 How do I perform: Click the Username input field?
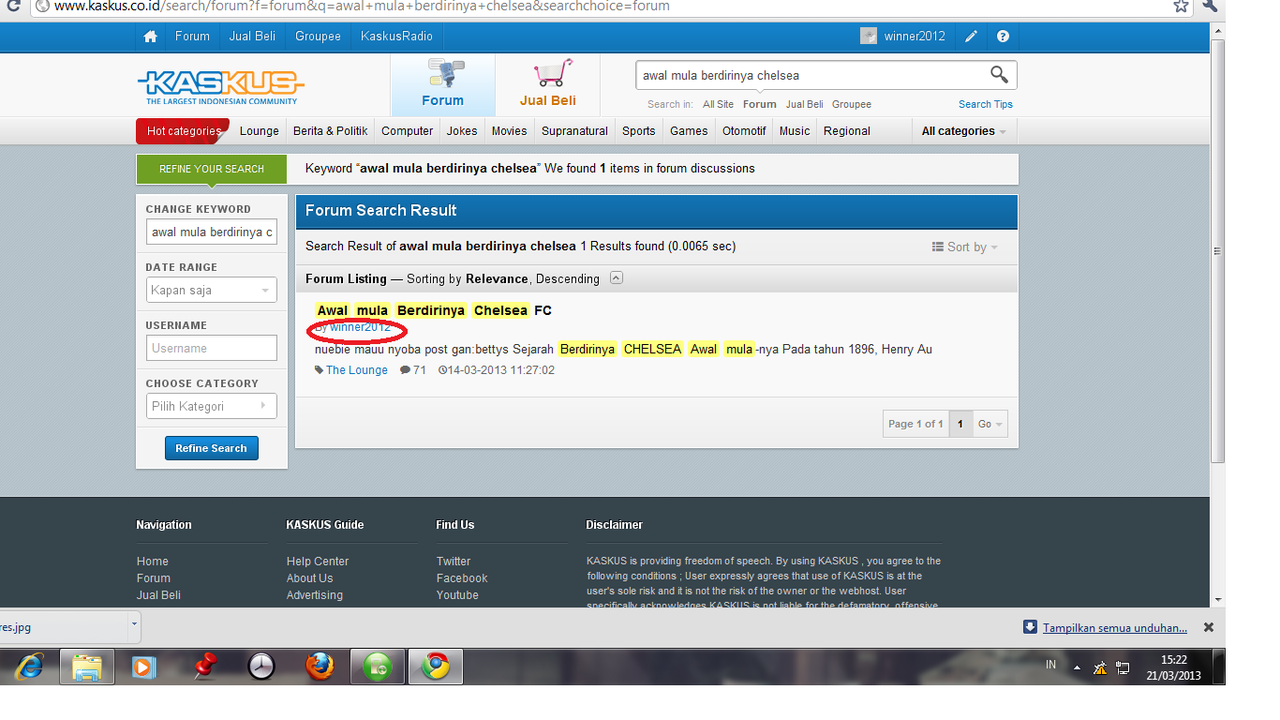tap(211, 348)
